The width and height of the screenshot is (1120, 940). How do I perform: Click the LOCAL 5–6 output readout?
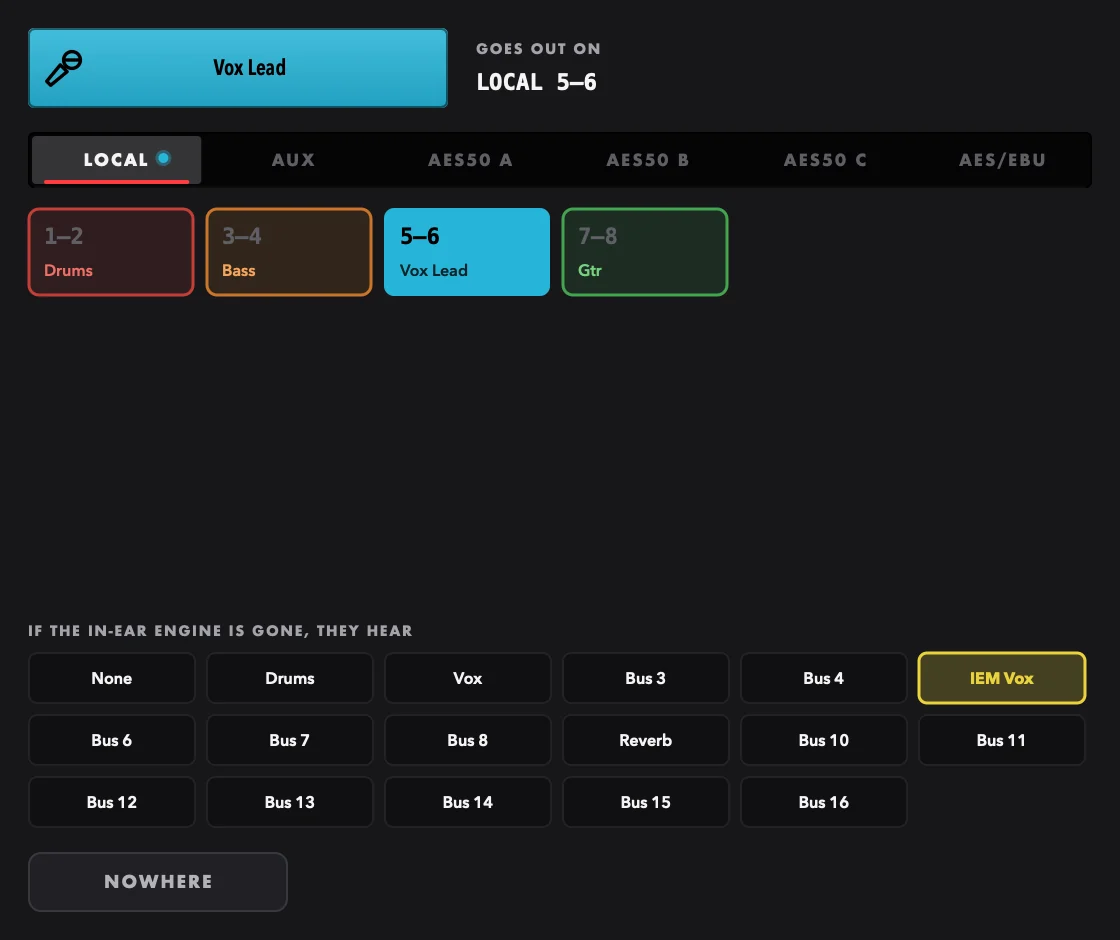tap(536, 82)
